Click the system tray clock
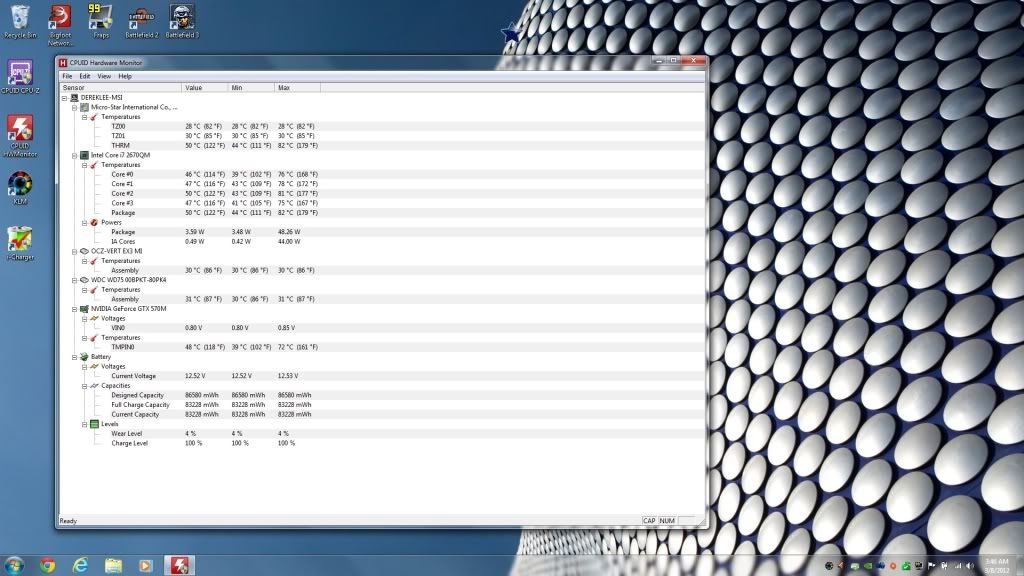Viewport: 1024px width, 576px height. pyautogui.click(x=997, y=566)
